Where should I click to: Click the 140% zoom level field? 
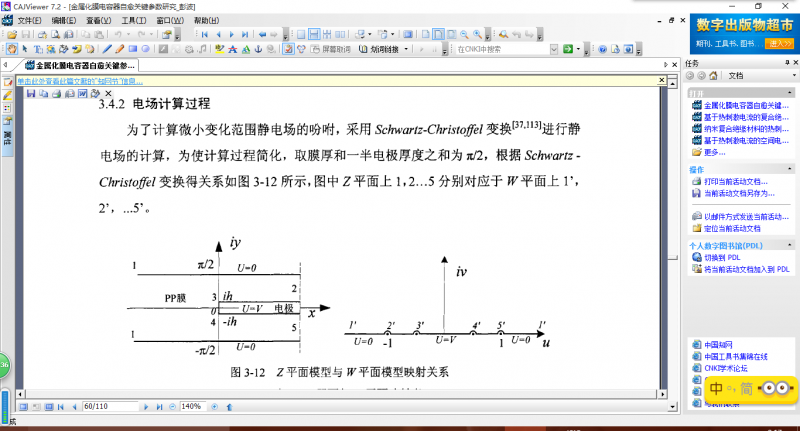point(194,407)
